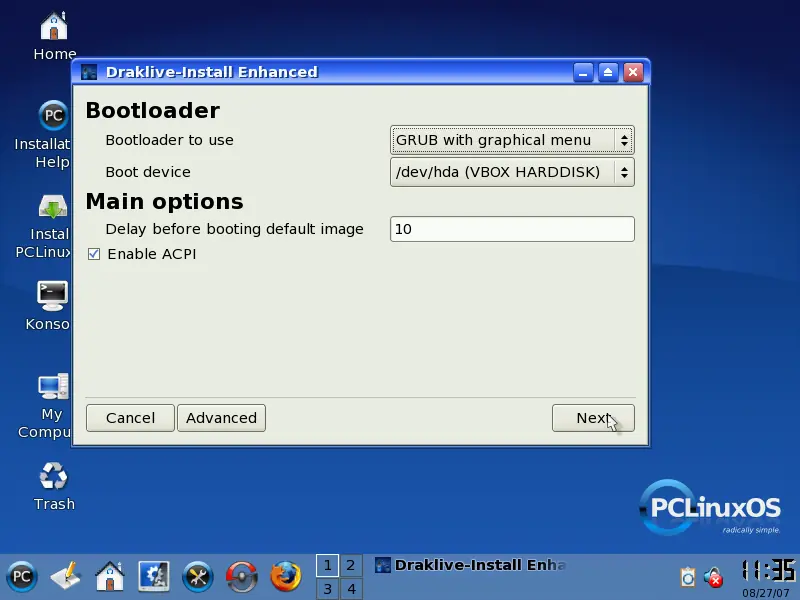Image resolution: width=800 pixels, height=600 pixels.
Task: Click the taskbar clock showing 11:35
Action: (x=768, y=571)
